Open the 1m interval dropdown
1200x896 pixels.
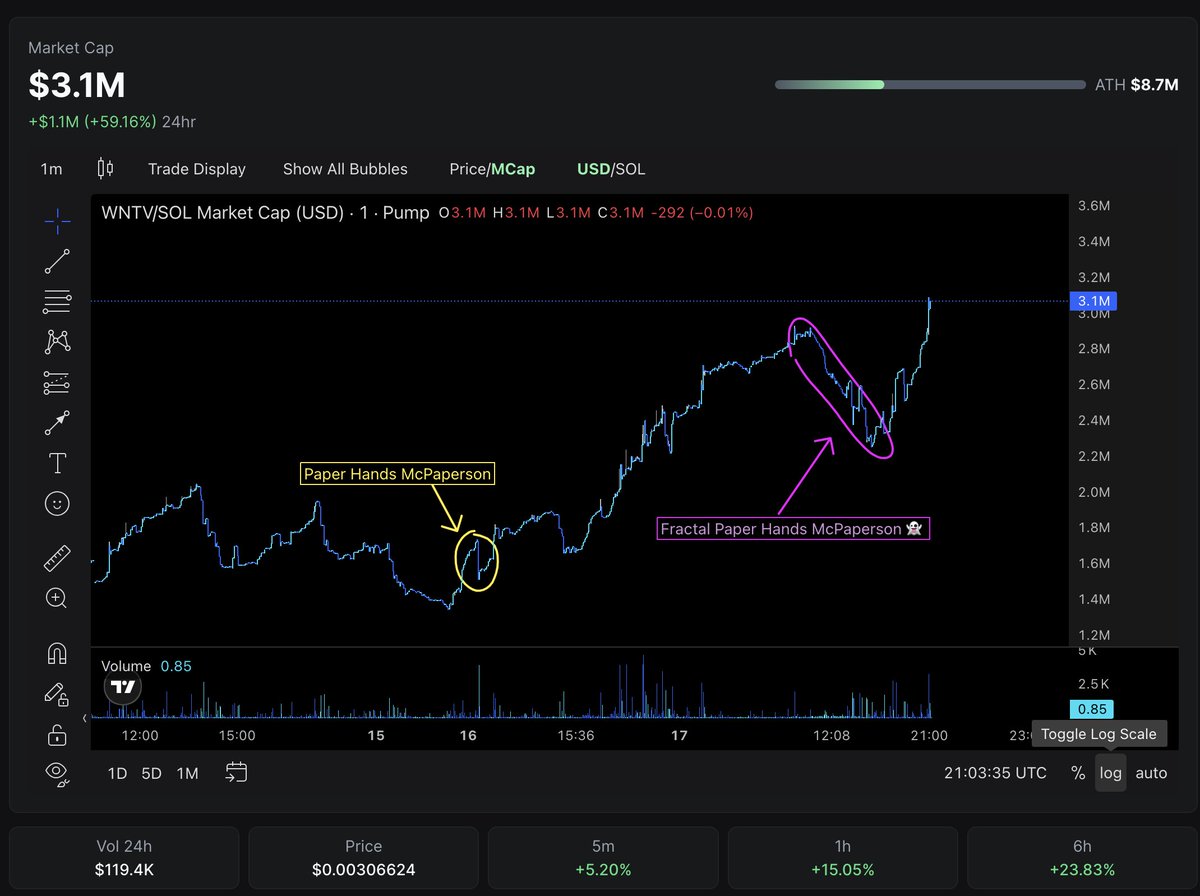coord(51,169)
